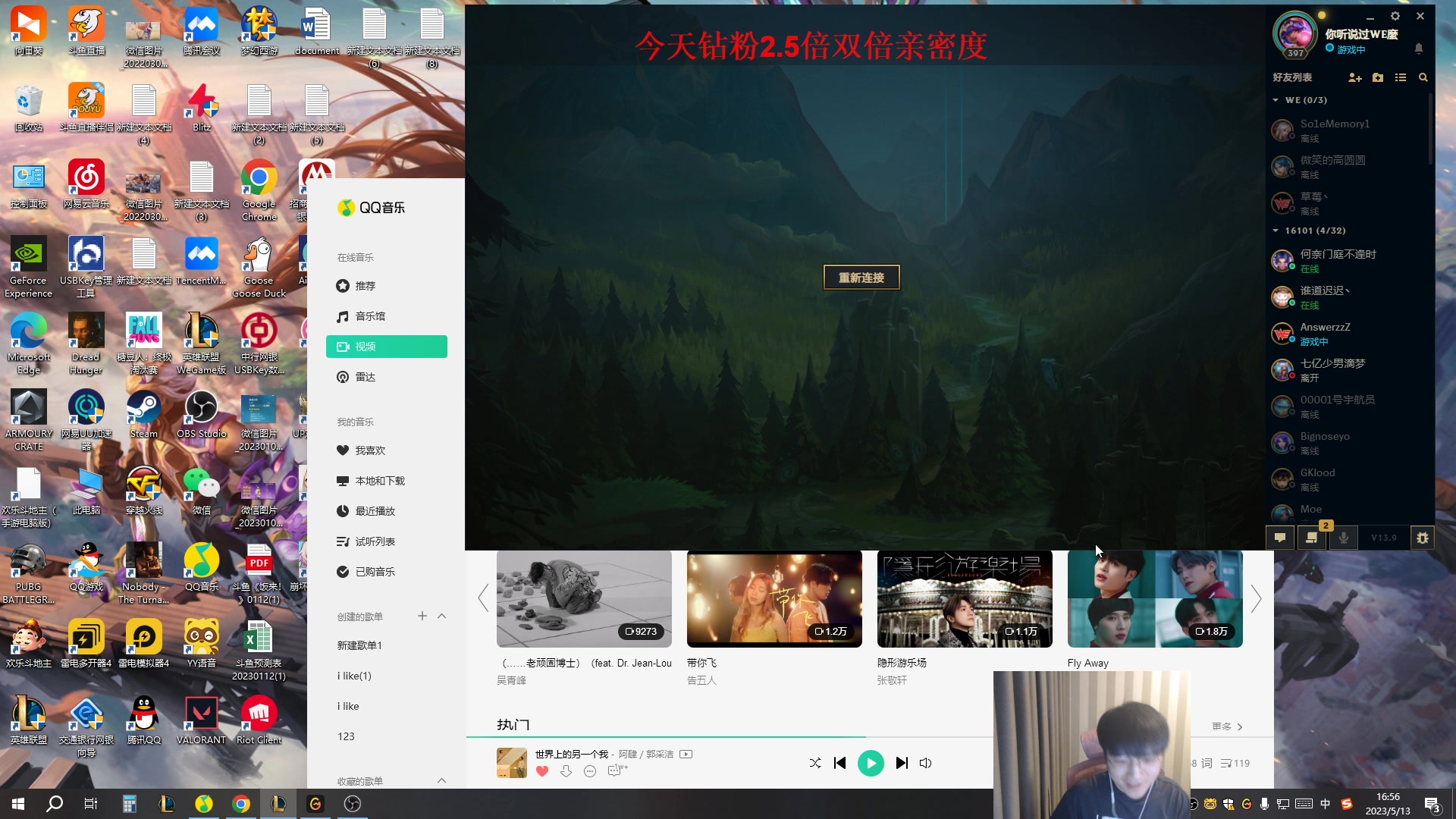The image size is (1456, 819).
Task: Click the green song progress bar
Action: click(667, 736)
